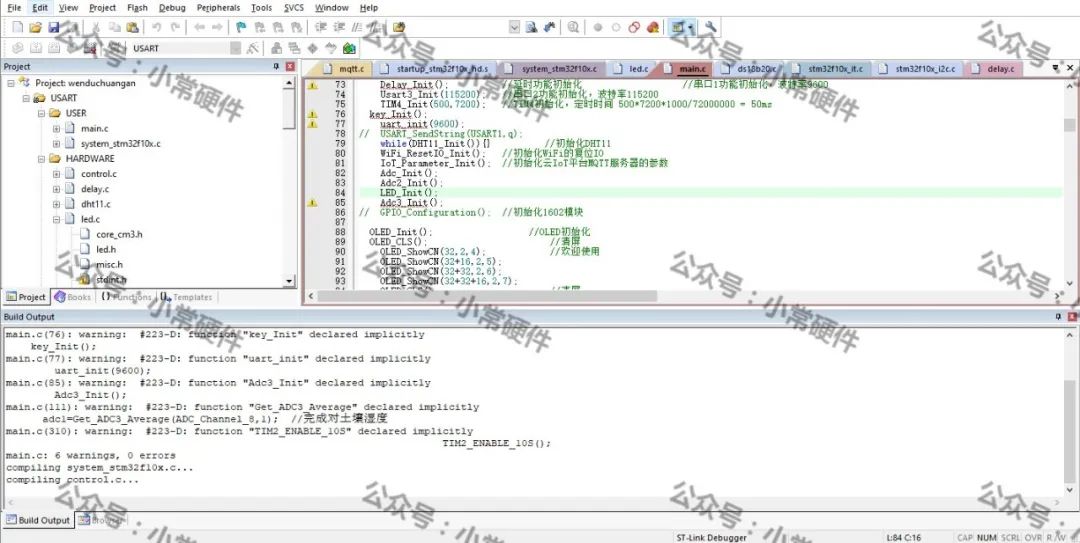Collapse the USER folder group
The height and width of the screenshot is (543, 1080).
(41, 113)
